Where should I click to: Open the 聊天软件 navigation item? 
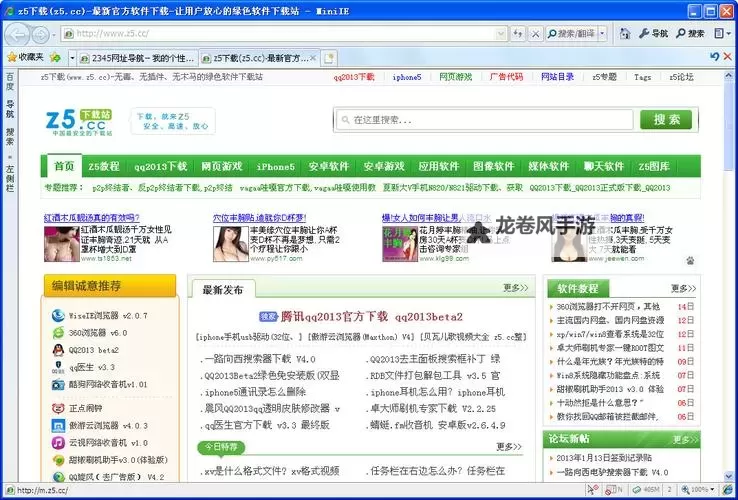coord(603,167)
